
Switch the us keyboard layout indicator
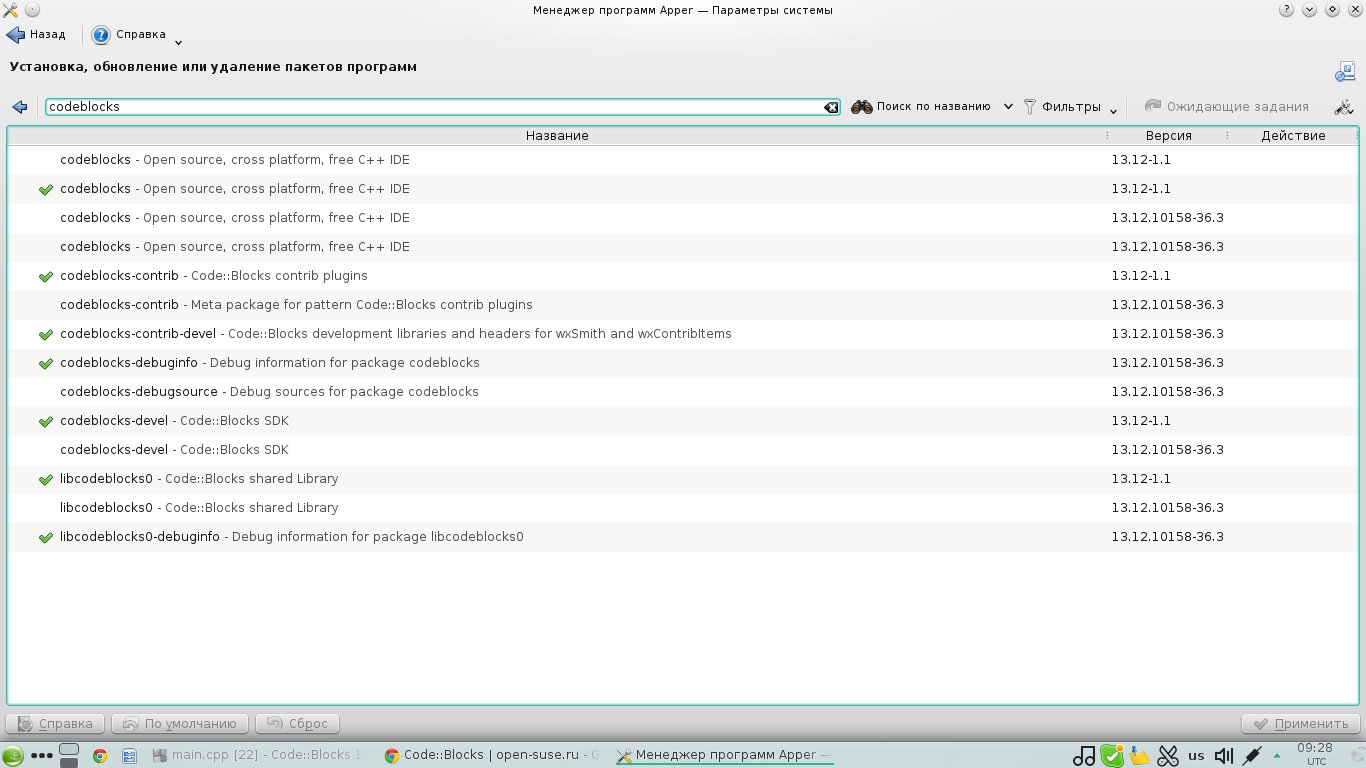[1196, 756]
